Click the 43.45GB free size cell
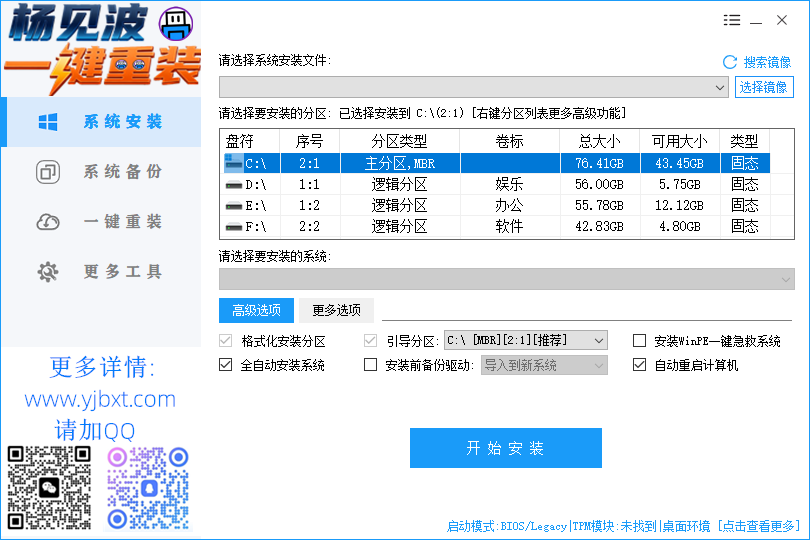This screenshot has width=810, height=540. coord(679,163)
